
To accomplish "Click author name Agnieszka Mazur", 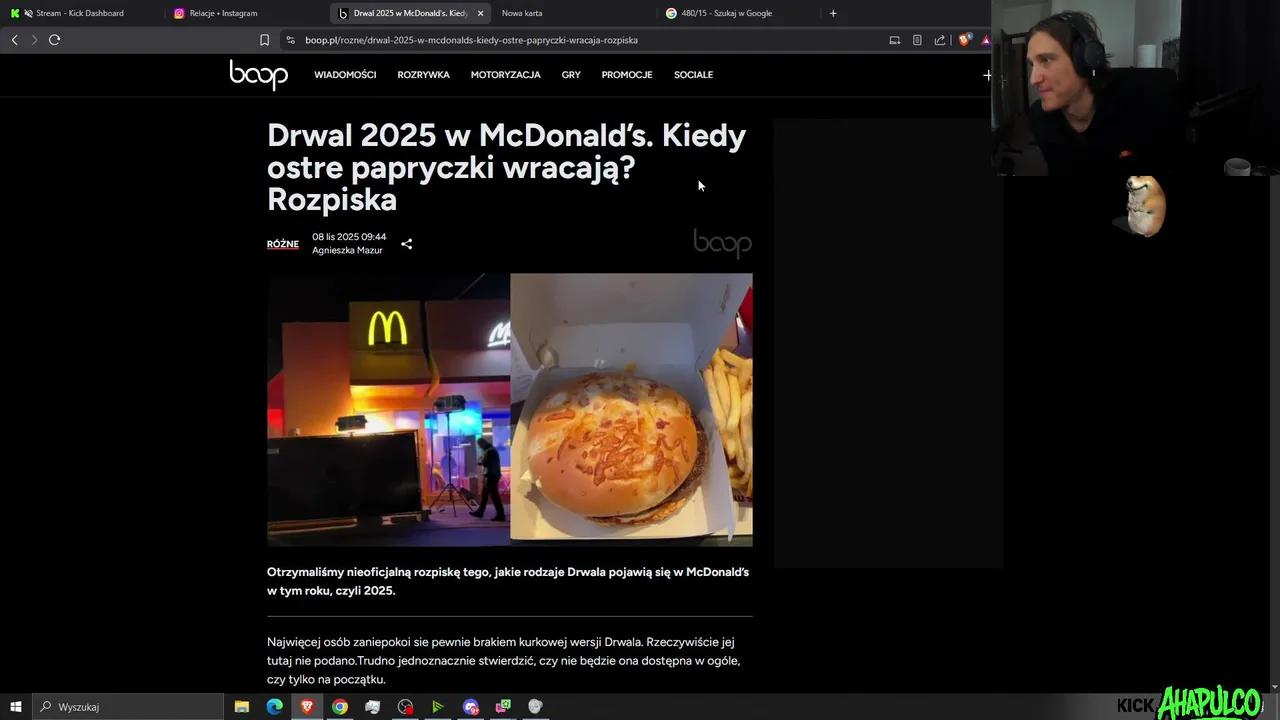I will (347, 250).
